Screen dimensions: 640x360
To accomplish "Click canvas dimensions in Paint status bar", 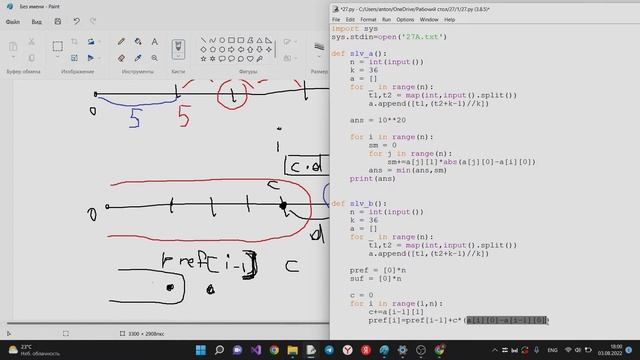I will click(x=142, y=333).
